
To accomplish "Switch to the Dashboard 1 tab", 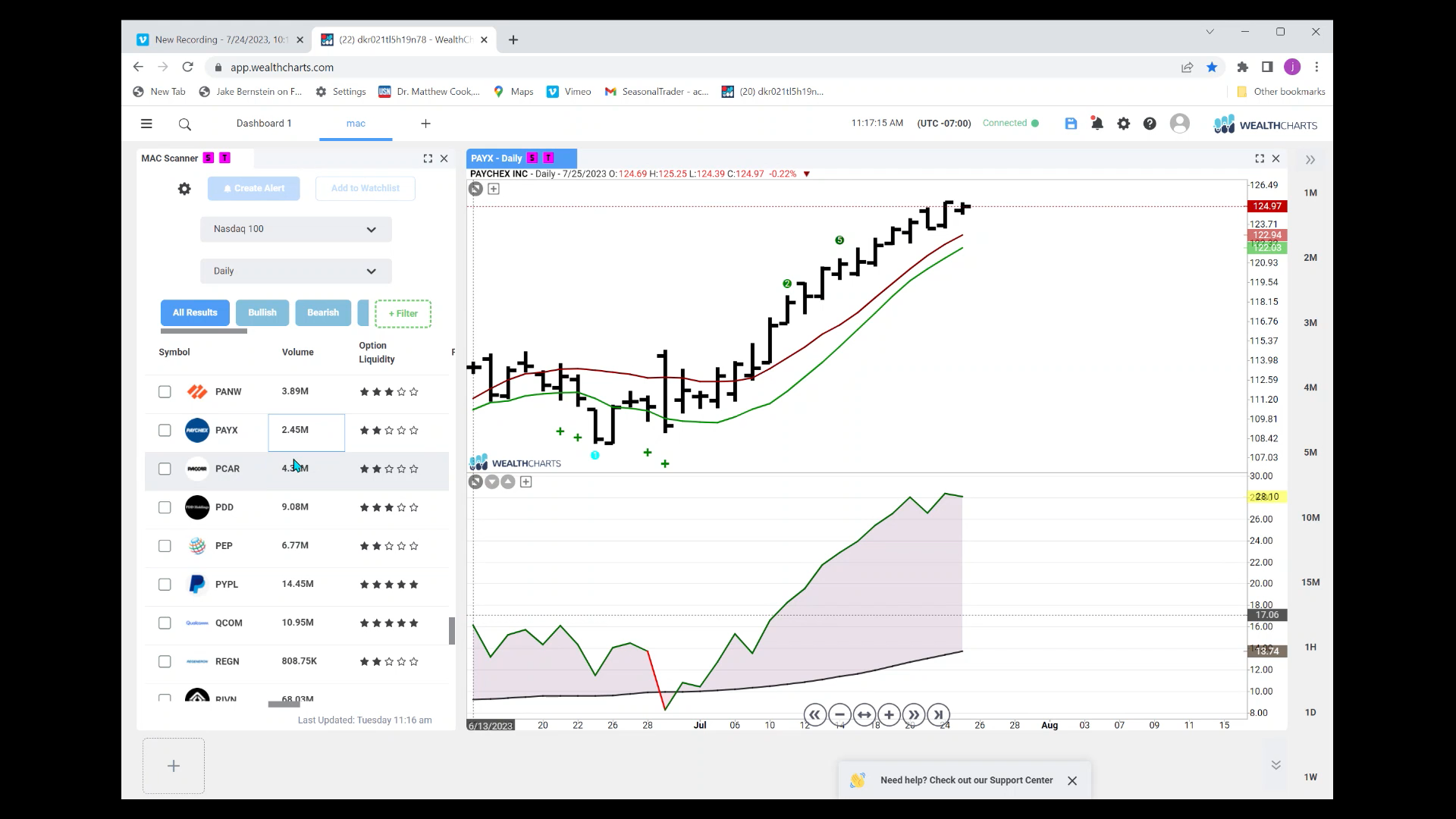I will pos(264,124).
